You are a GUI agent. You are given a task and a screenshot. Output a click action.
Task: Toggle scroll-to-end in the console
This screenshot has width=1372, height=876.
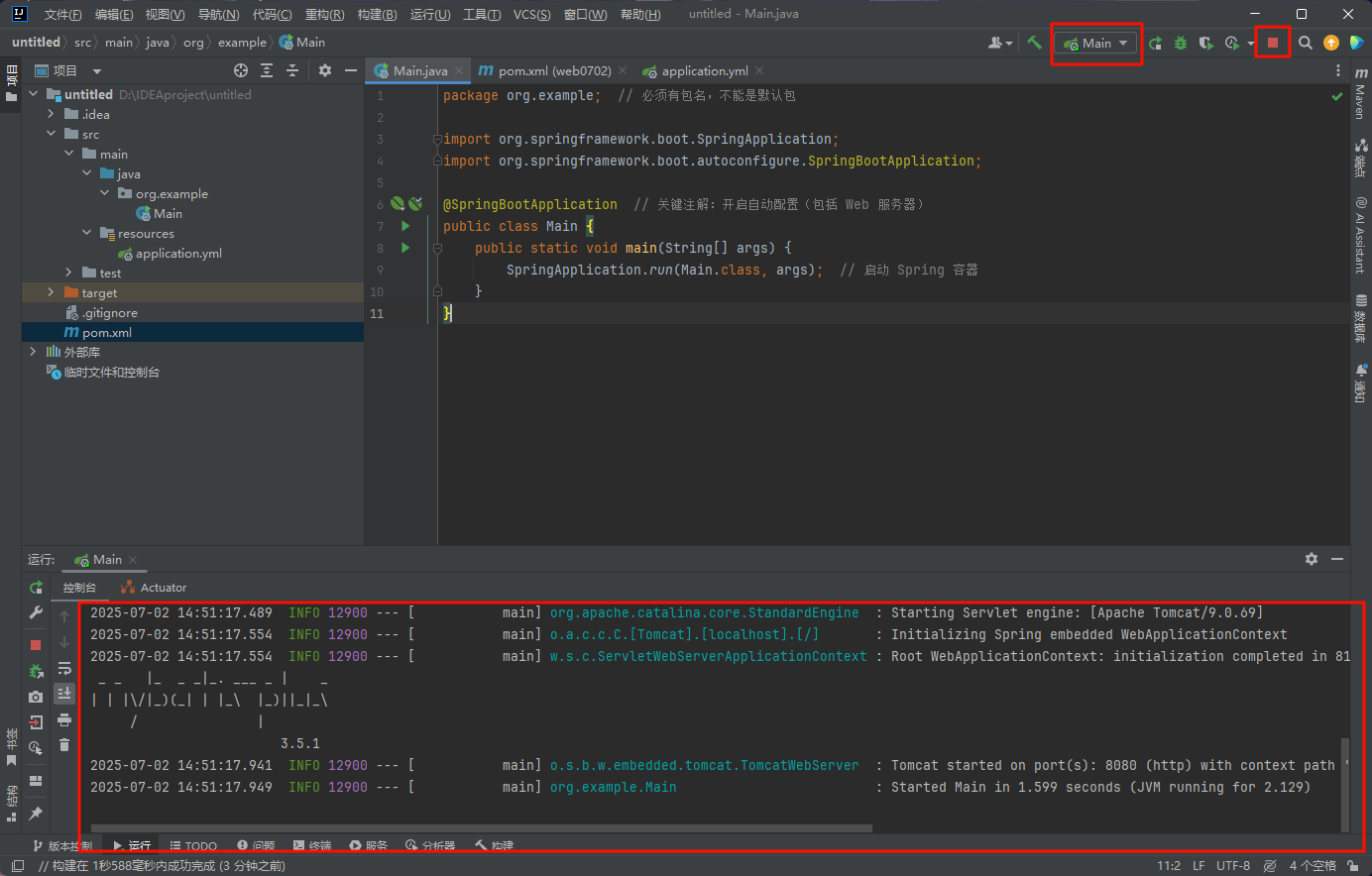click(64, 694)
